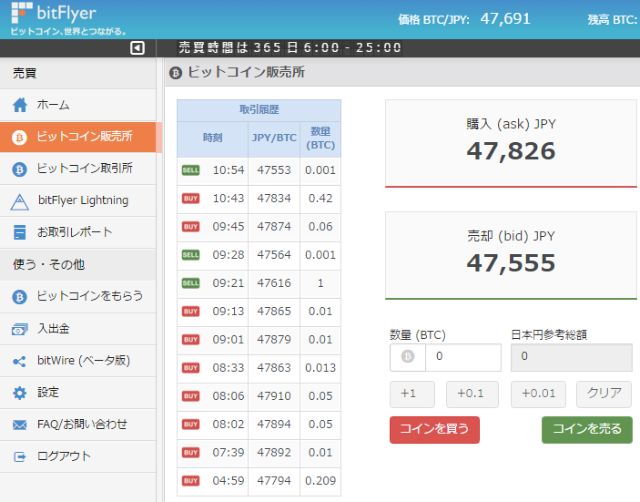Click the red コインを買う buy button
This screenshot has width=640, height=502.
click(434, 430)
